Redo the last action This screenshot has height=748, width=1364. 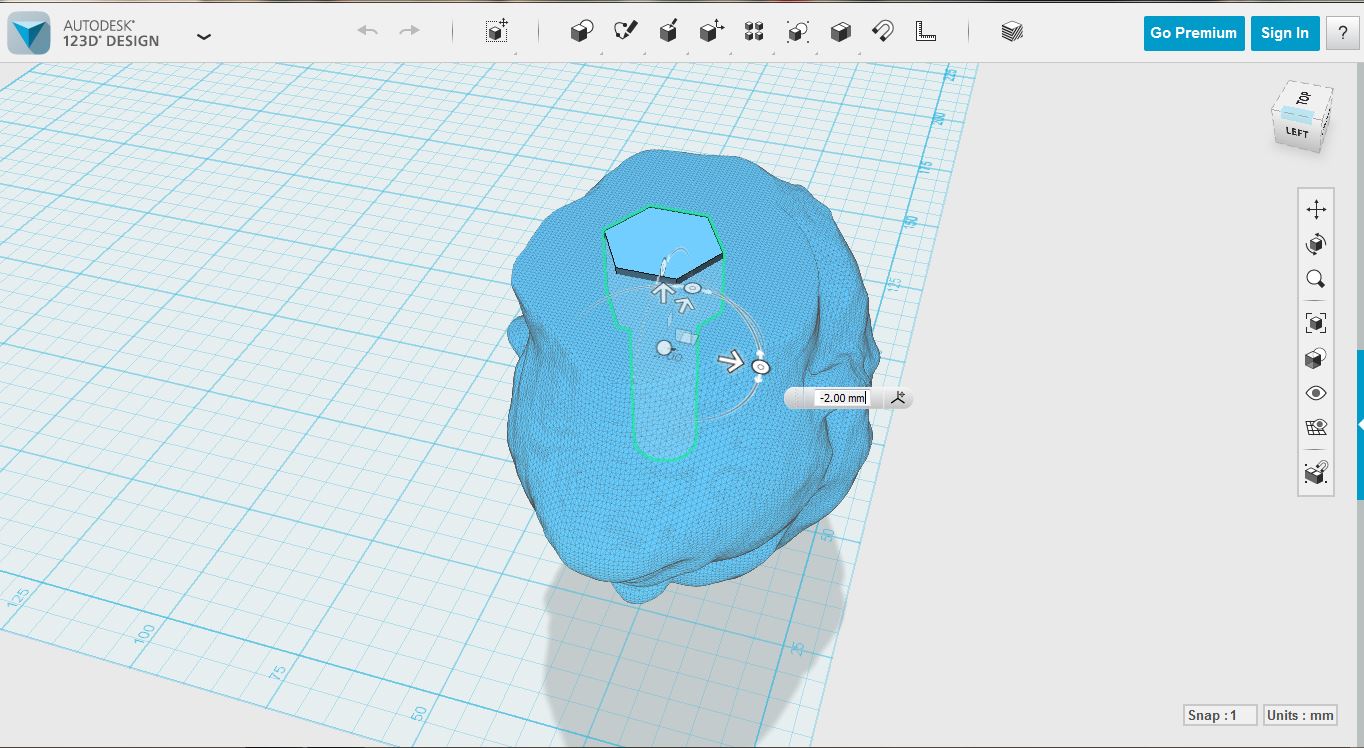tap(410, 31)
